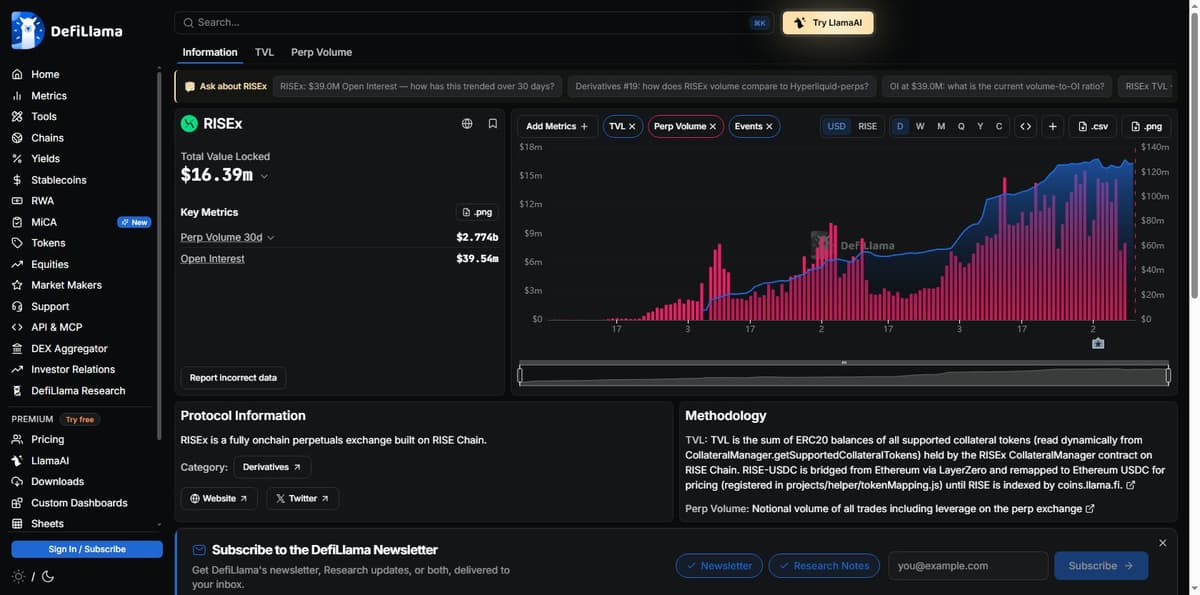Screen dimensions: 1200x595
Task: Click the plus icon next to embed
Action: [x=1052, y=126]
